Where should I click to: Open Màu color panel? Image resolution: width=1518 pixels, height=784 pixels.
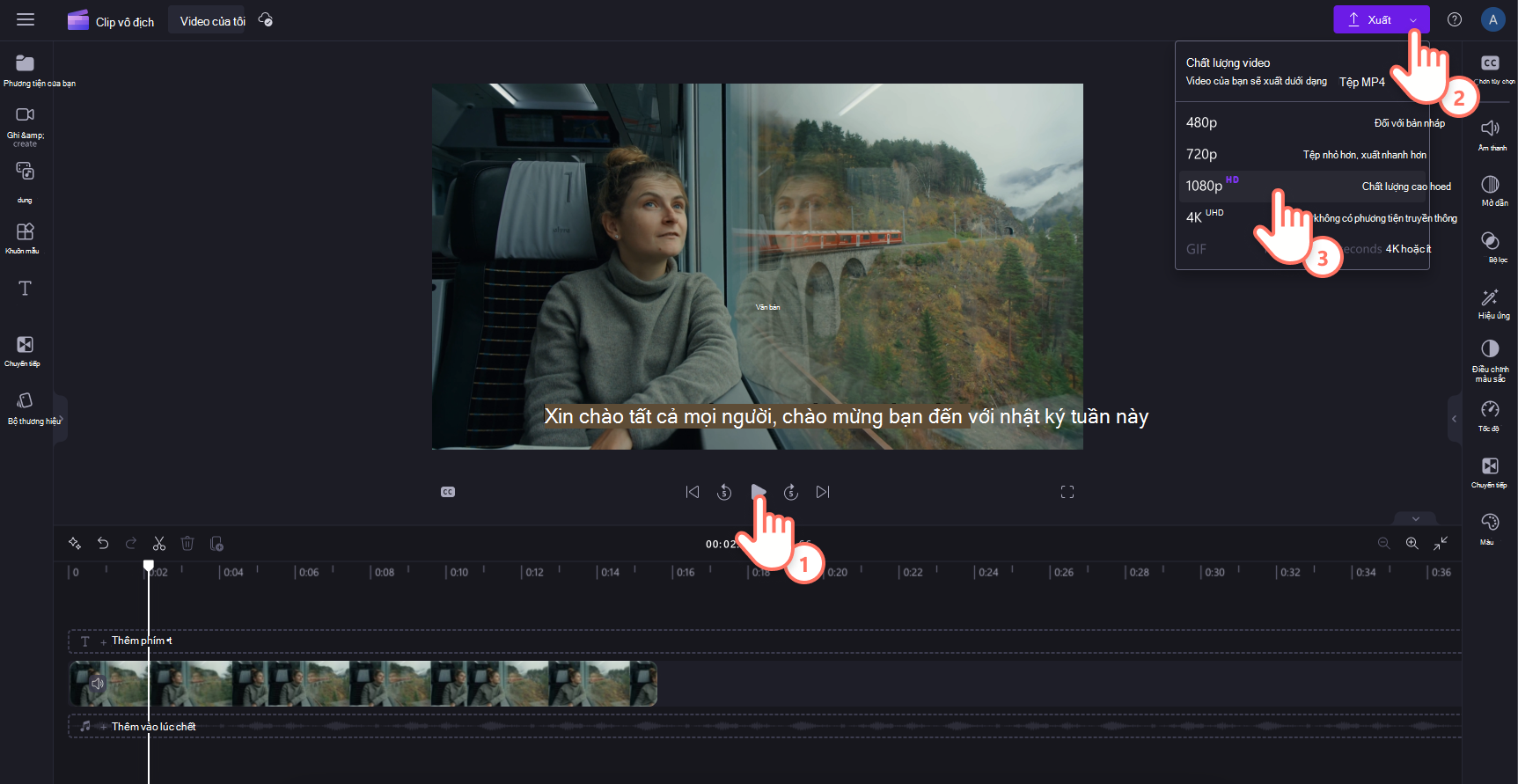click(1490, 529)
